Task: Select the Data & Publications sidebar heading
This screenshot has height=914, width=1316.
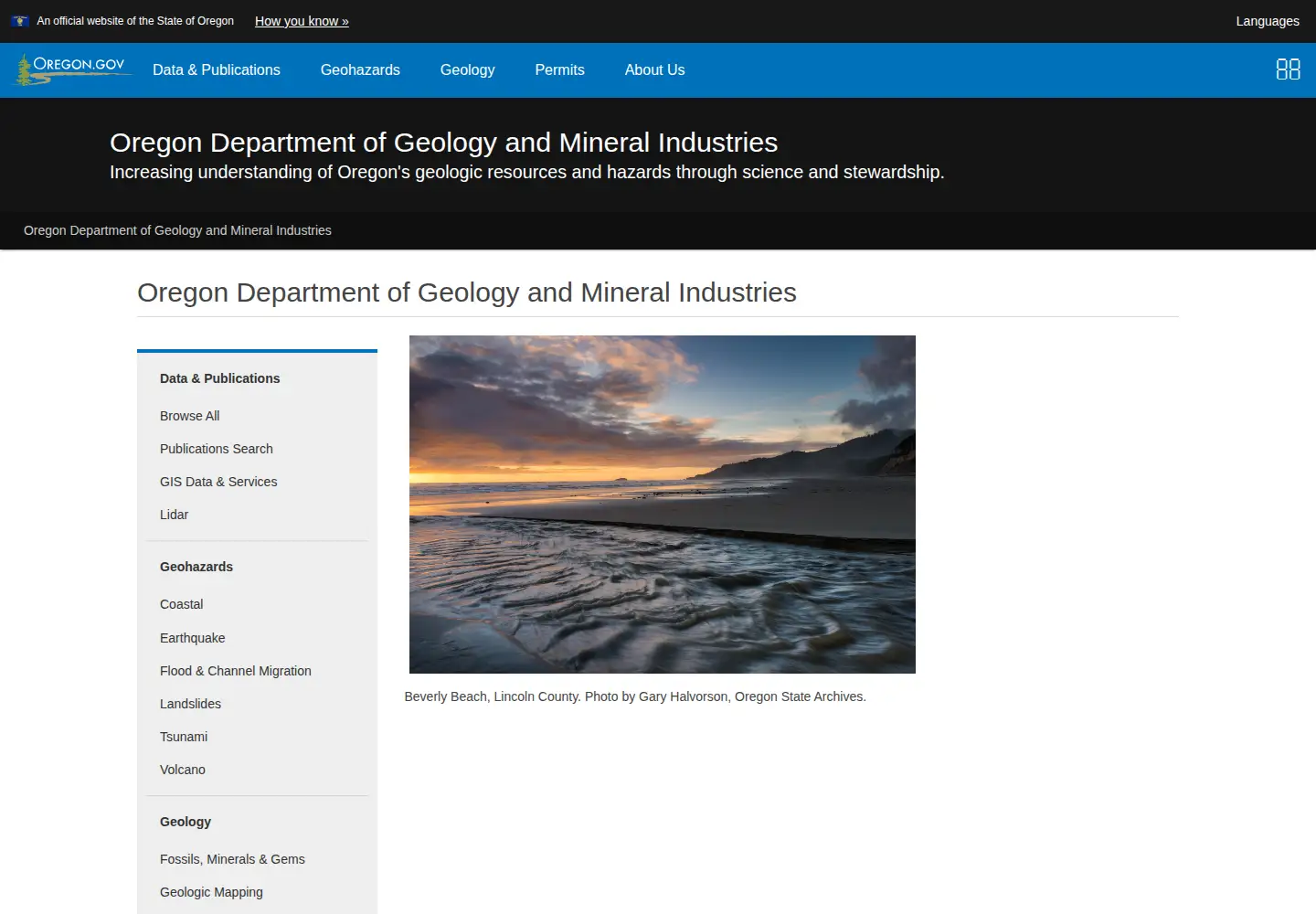Action: (220, 378)
